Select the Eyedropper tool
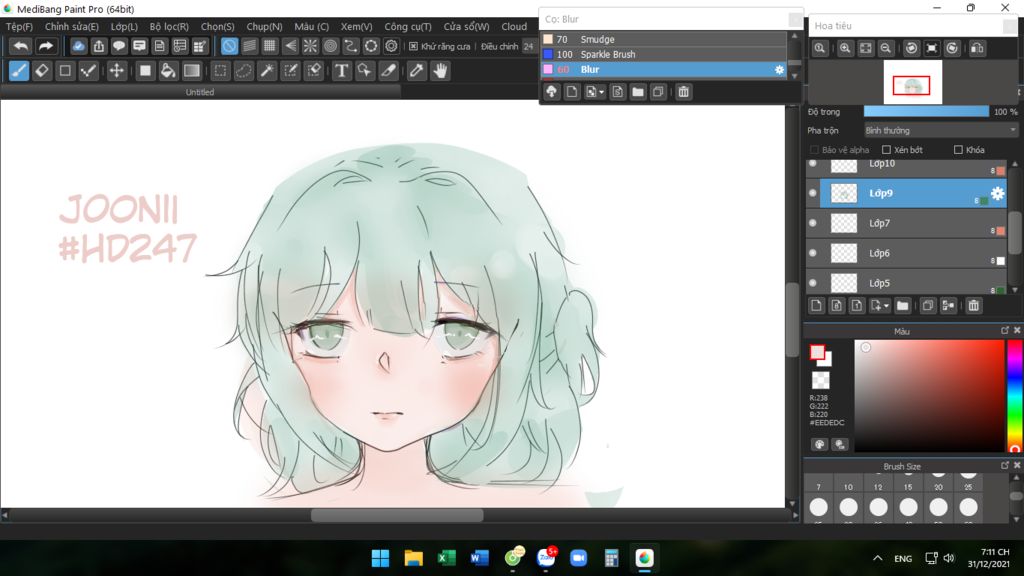This screenshot has width=1024, height=576. point(417,71)
